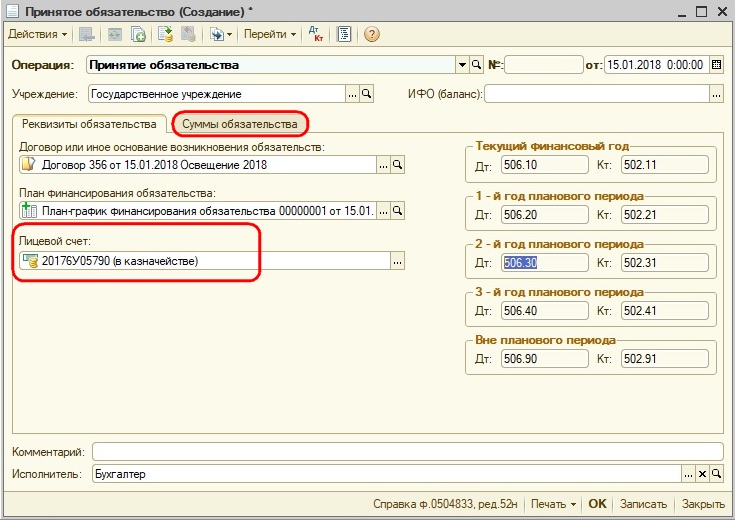Click the Текущий финансовый год group label
This screenshot has width=735, height=520.
point(552,146)
